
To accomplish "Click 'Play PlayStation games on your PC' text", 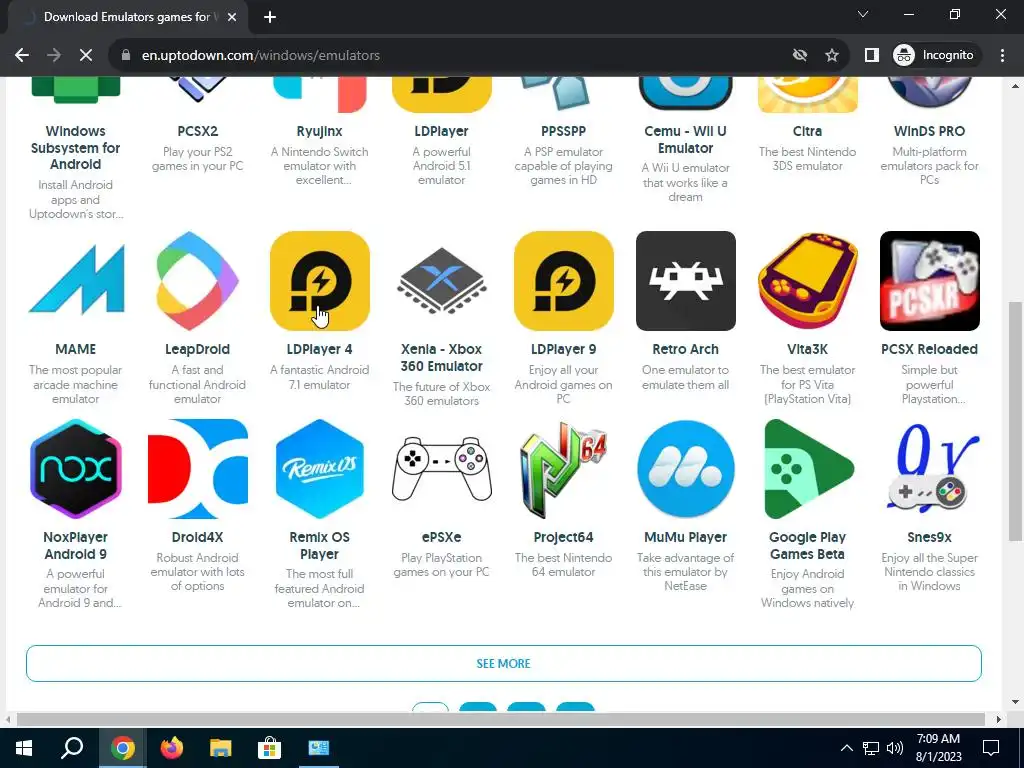I will pos(441,565).
